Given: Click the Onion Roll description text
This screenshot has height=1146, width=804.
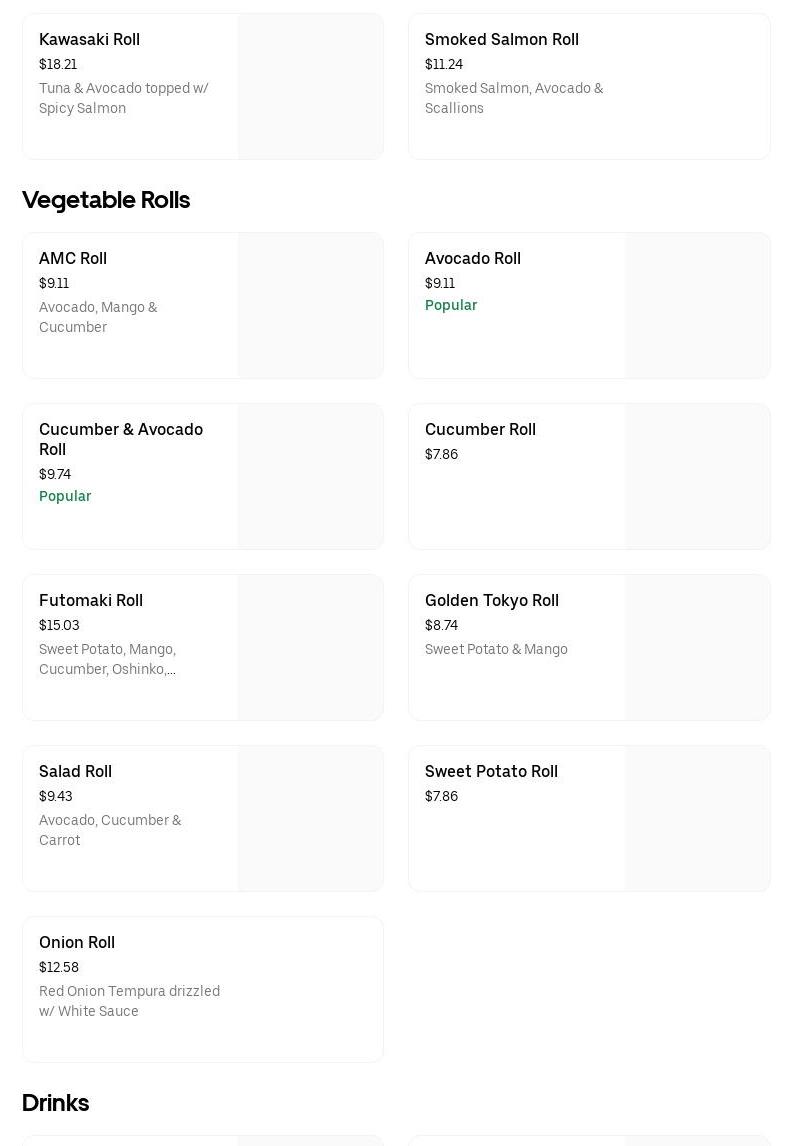Looking at the screenshot, I should click(129, 1001).
